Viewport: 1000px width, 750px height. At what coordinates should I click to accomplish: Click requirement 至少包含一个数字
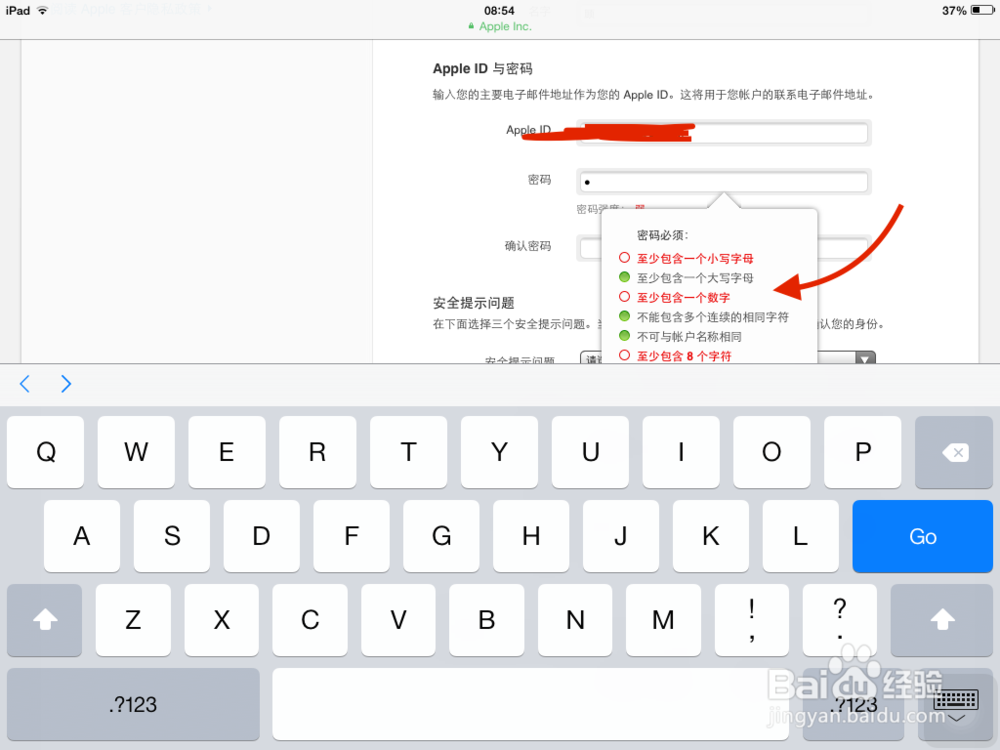click(x=683, y=297)
